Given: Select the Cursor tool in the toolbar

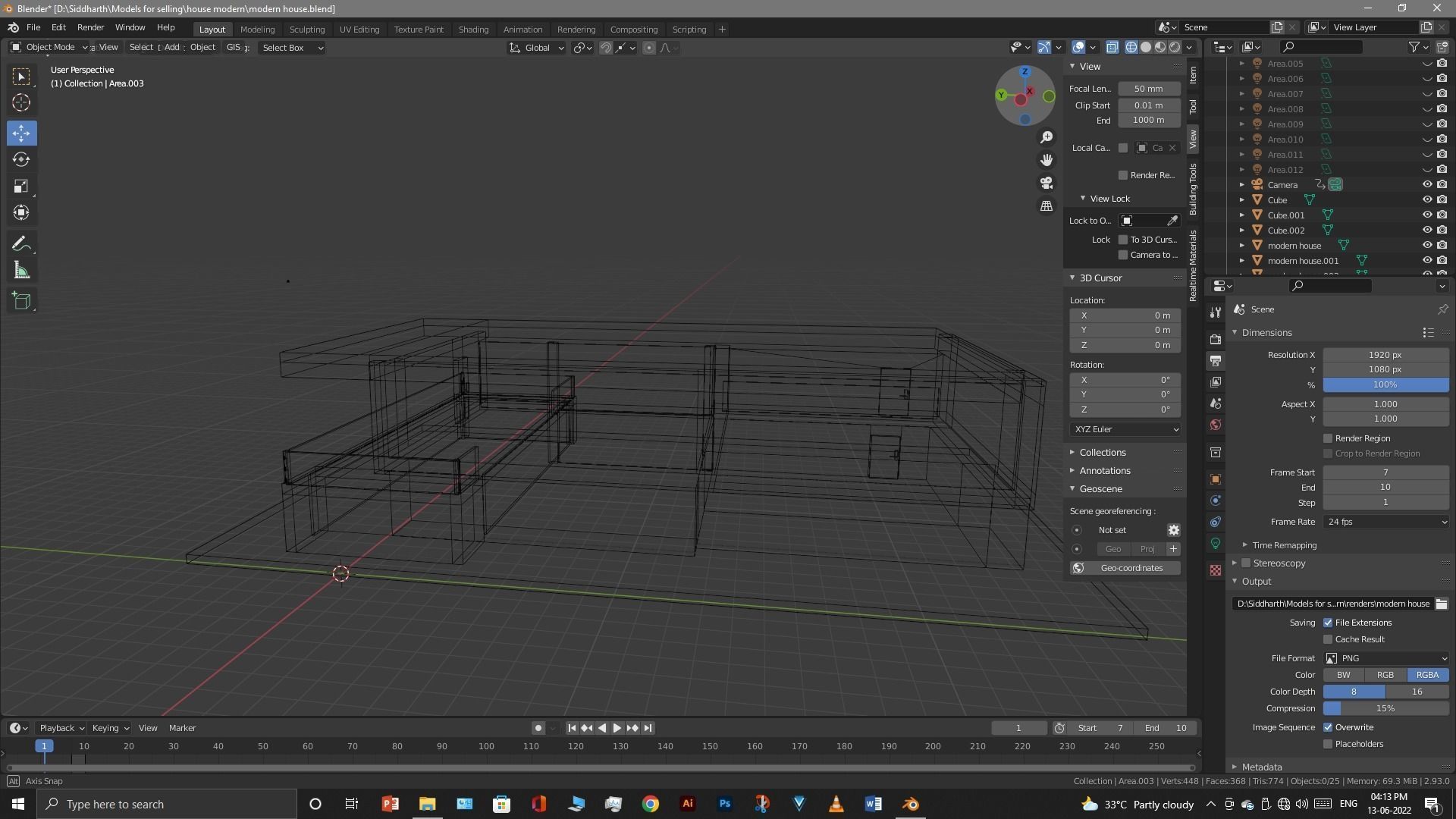Looking at the screenshot, I should 21,102.
